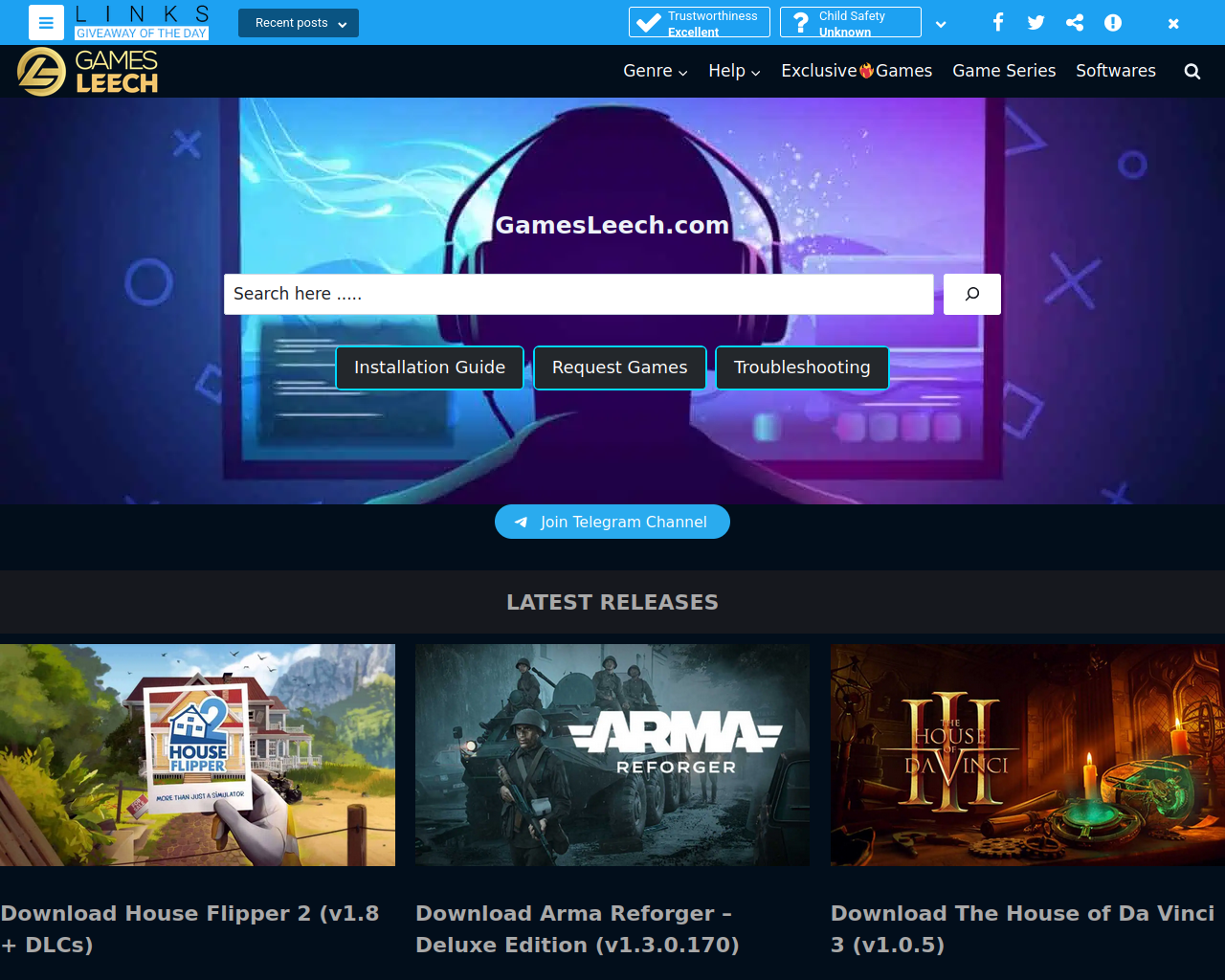
Task: Click the GamesLeech.com hero heading
Action: tap(612, 225)
